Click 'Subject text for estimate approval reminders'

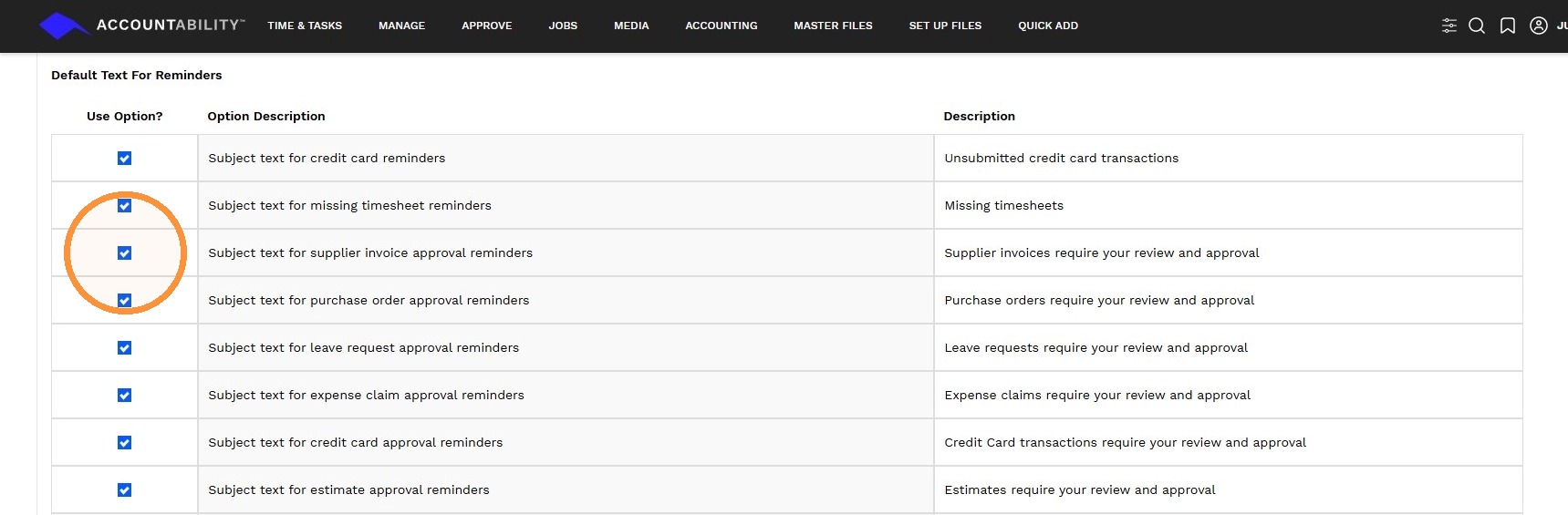[x=348, y=490]
